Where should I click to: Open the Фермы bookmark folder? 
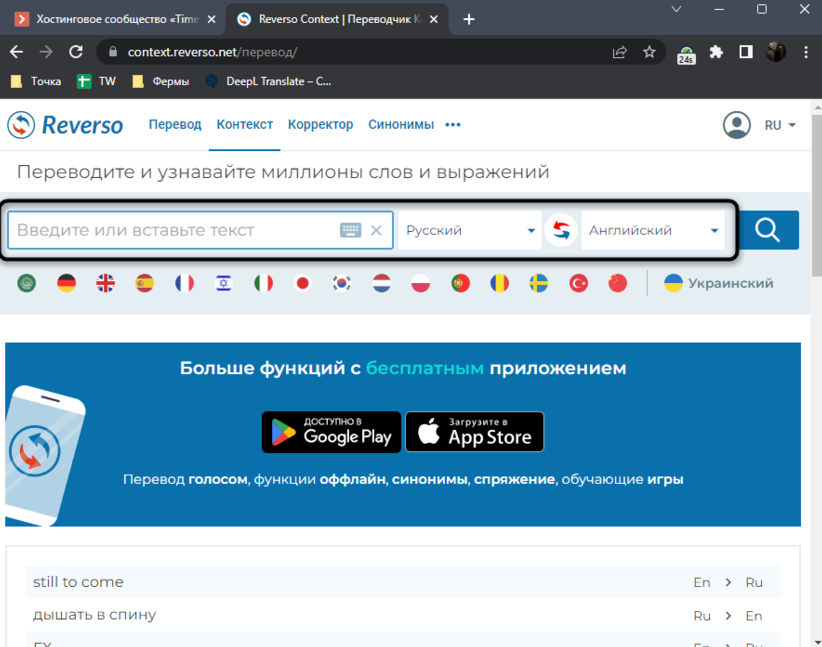(160, 81)
